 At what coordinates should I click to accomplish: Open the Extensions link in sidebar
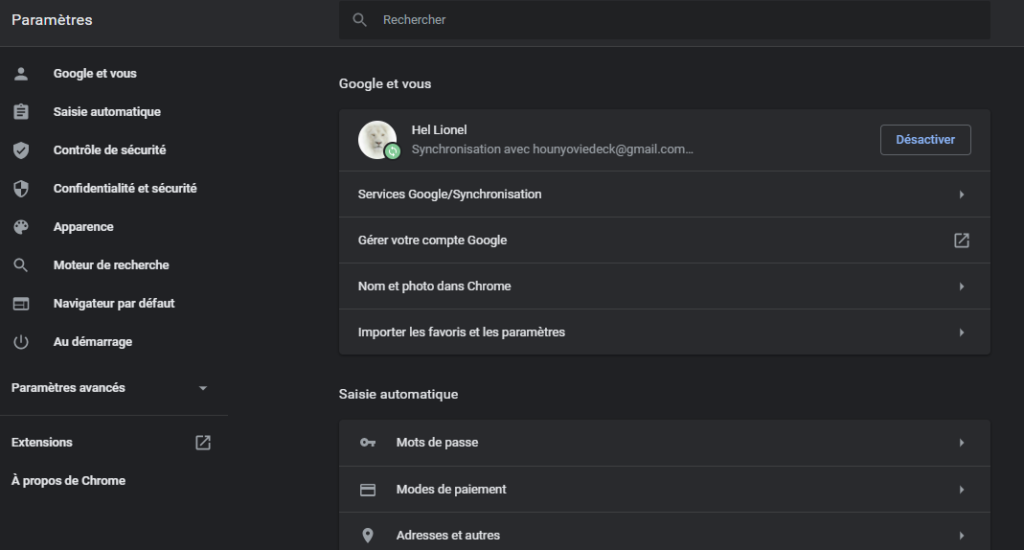tap(42, 442)
